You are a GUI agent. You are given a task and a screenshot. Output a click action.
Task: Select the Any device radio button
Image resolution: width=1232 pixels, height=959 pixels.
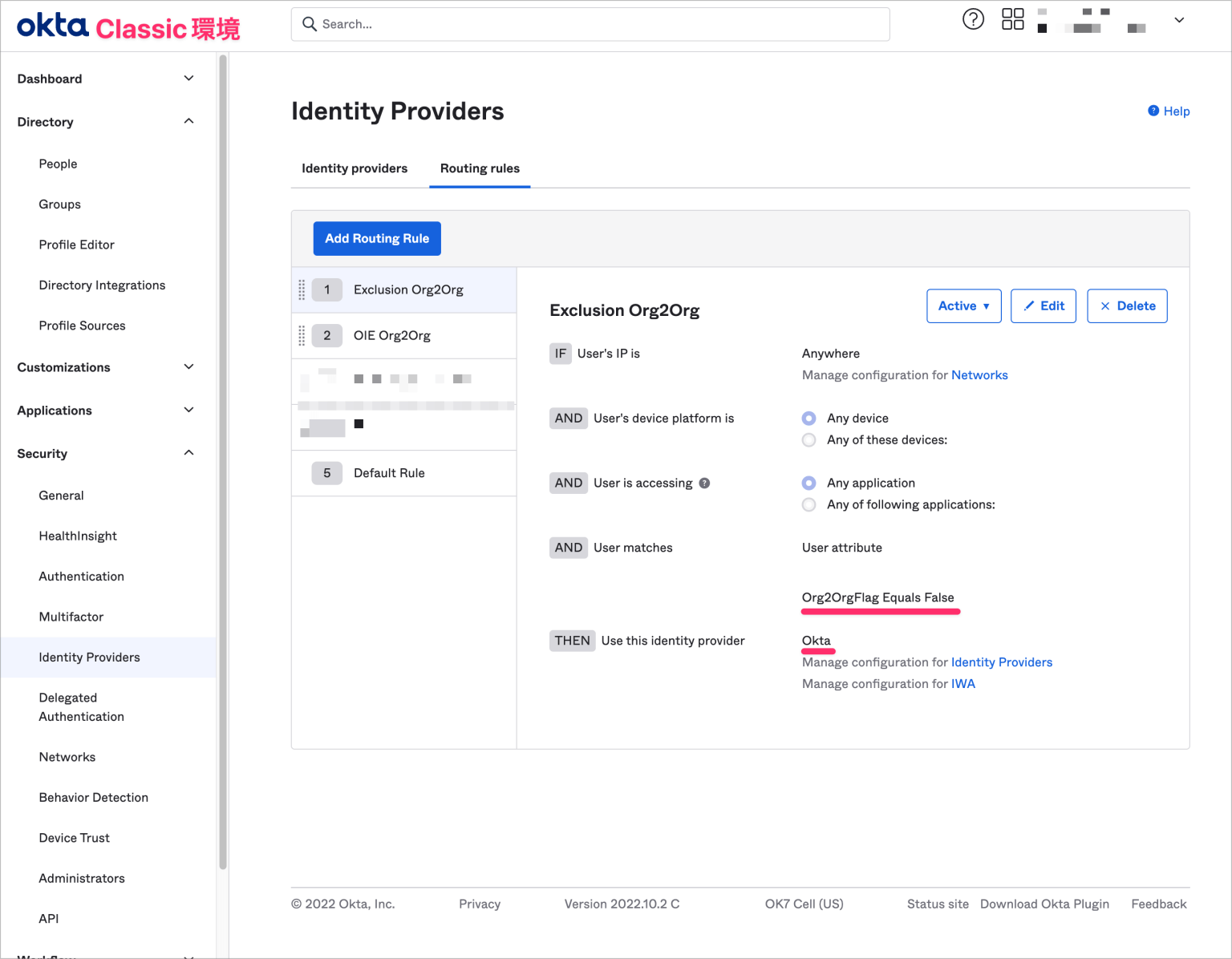(808, 418)
